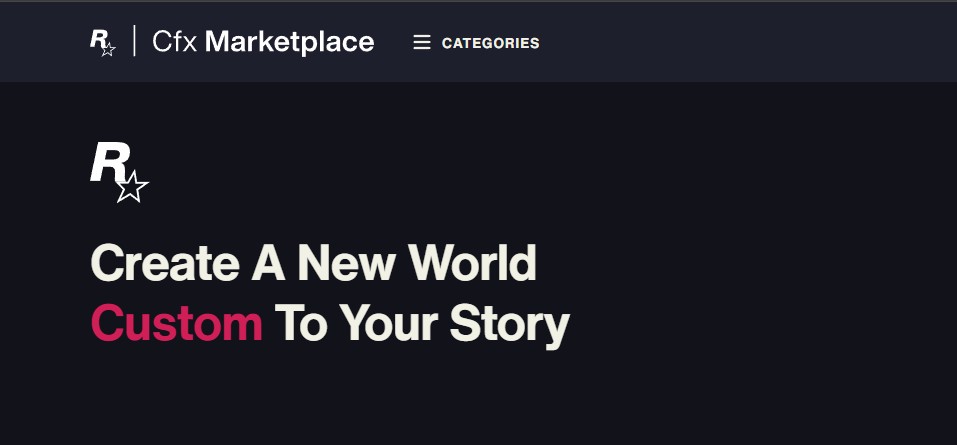Click the large Rockstar logo above the headline

pos(119,172)
